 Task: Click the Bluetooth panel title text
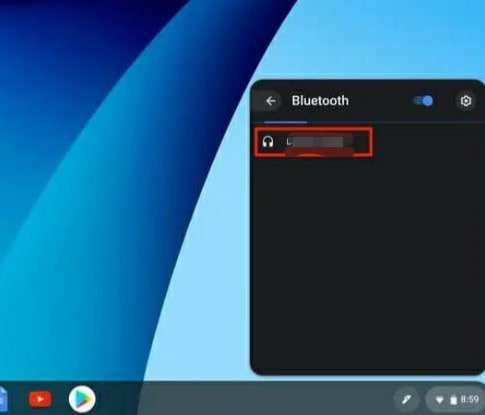pyautogui.click(x=320, y=101)
